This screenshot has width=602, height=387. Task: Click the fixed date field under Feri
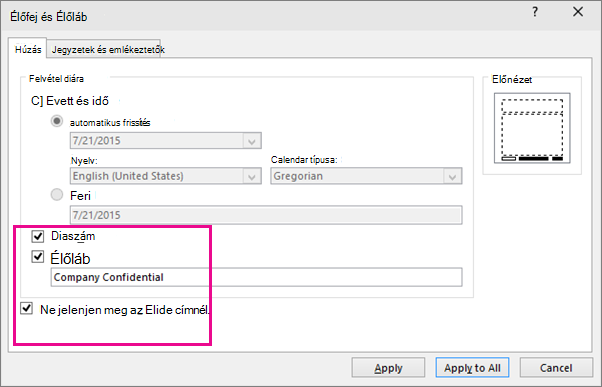[x=266, y=215]
